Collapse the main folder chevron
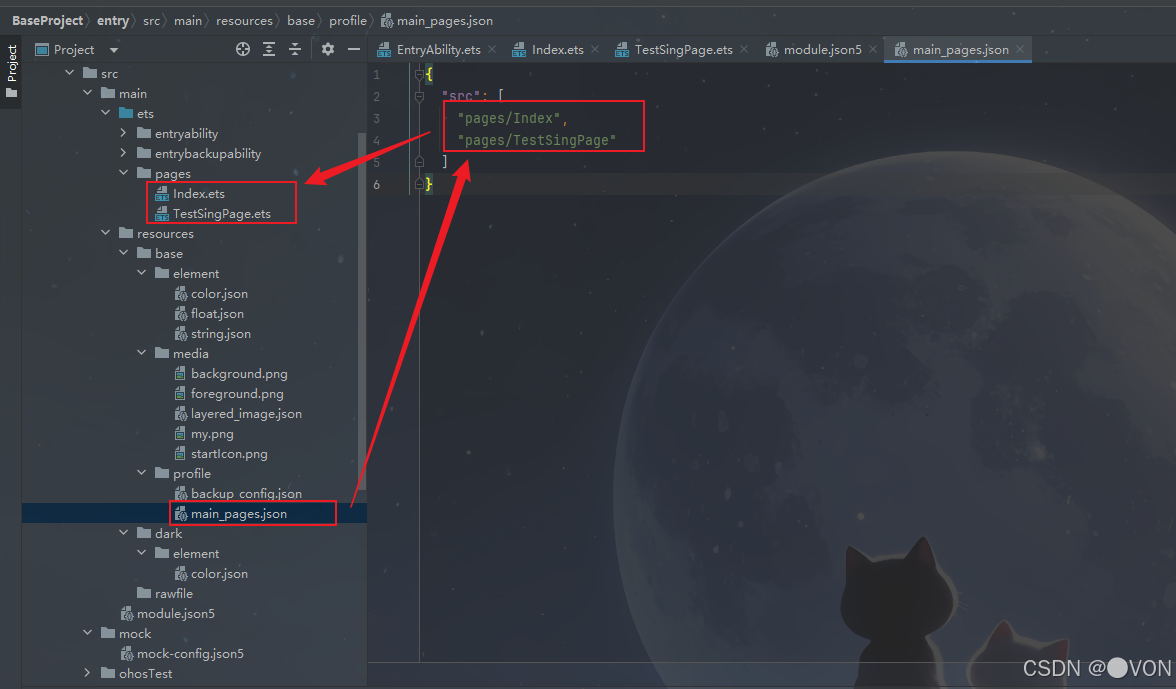This screenshot has width=1176, height=689. (88, 93)
